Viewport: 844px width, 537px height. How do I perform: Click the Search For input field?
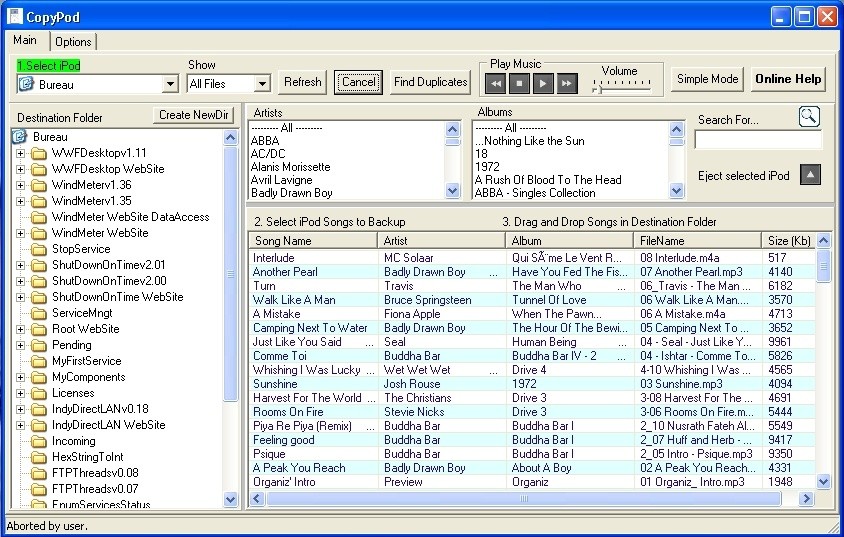pos(758,140)
